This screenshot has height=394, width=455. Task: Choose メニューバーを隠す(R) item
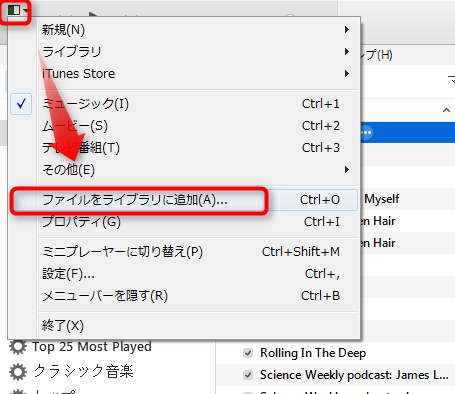[198, 296]
